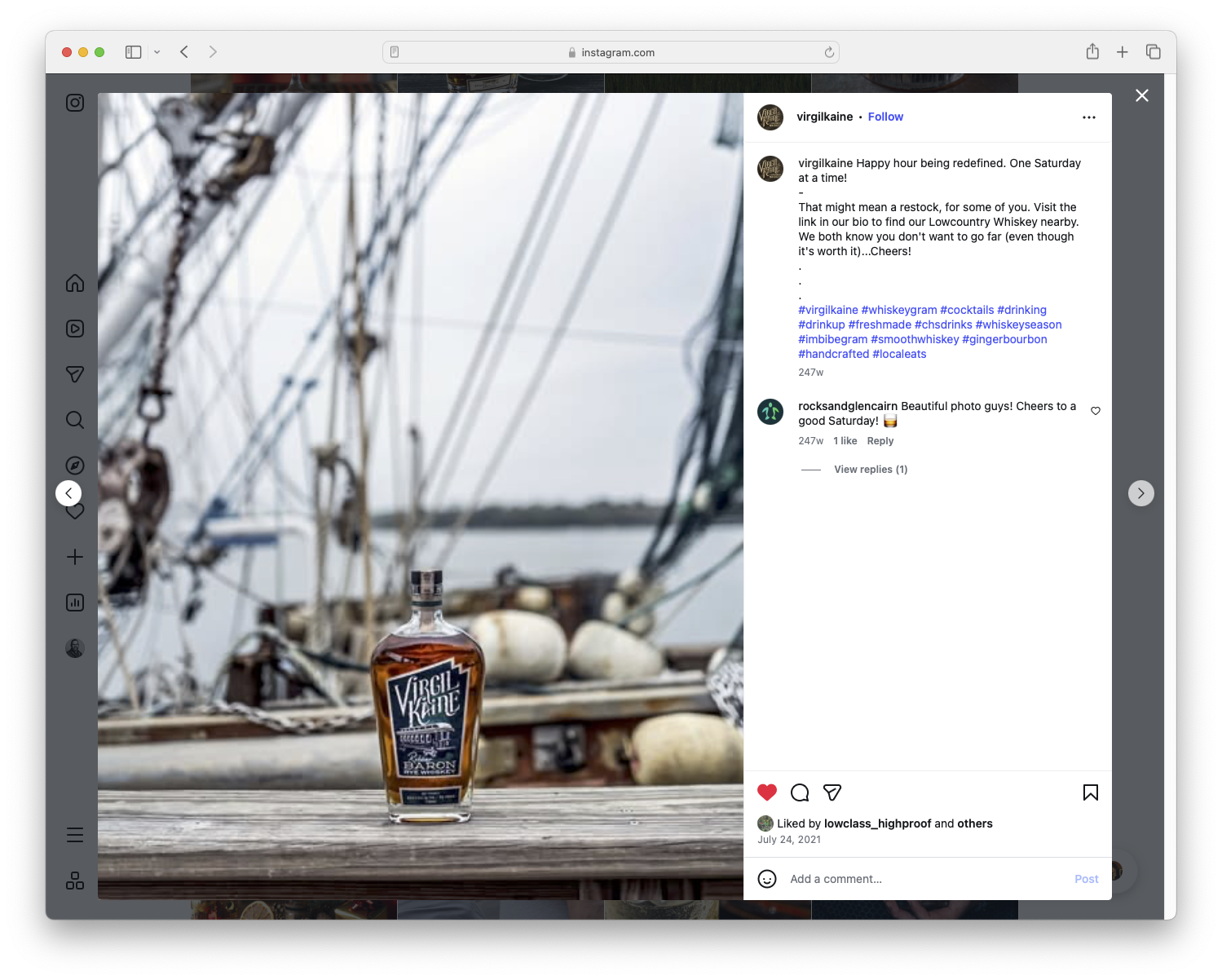
Task: Share post with paper-plane icon
Action: coord(832,792)
